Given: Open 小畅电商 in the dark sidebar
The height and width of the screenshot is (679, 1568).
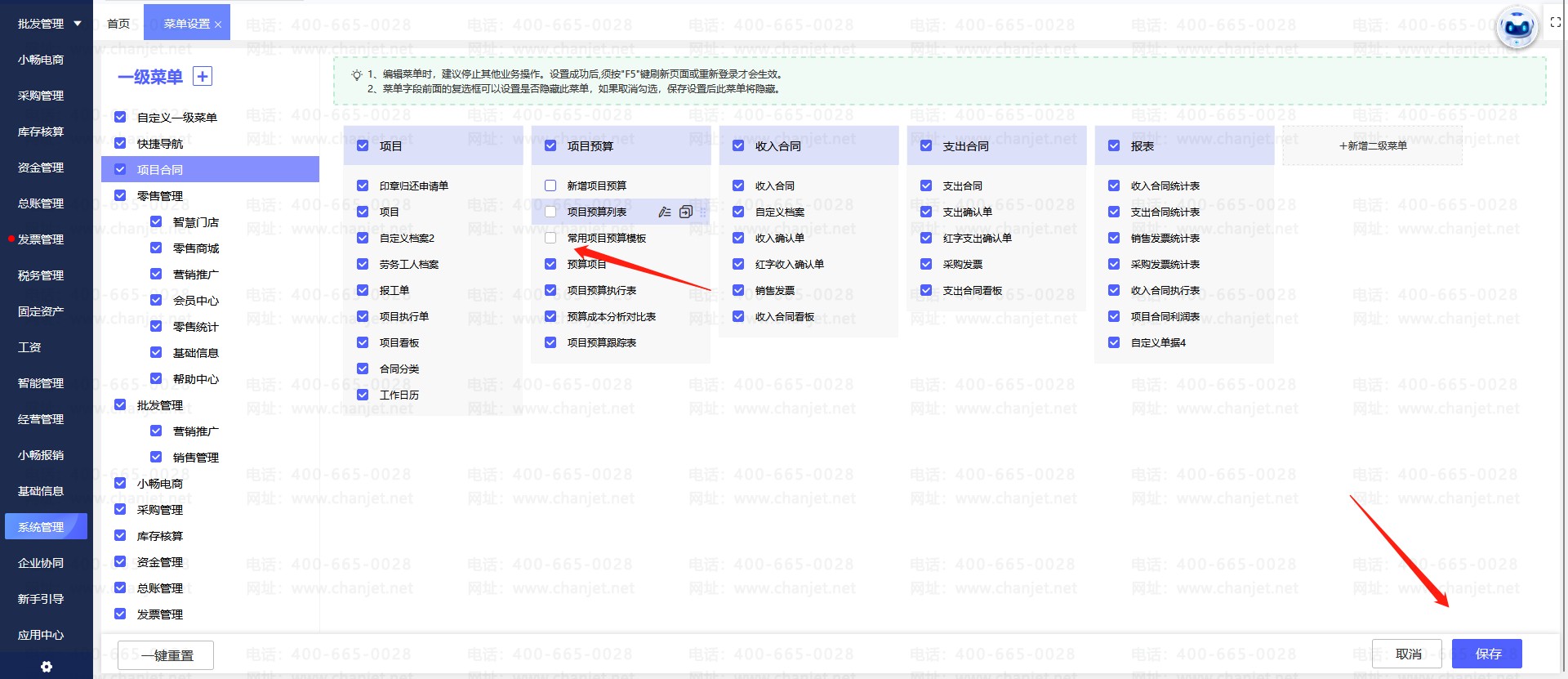Looking at the screenshot, I should point(41,60).
